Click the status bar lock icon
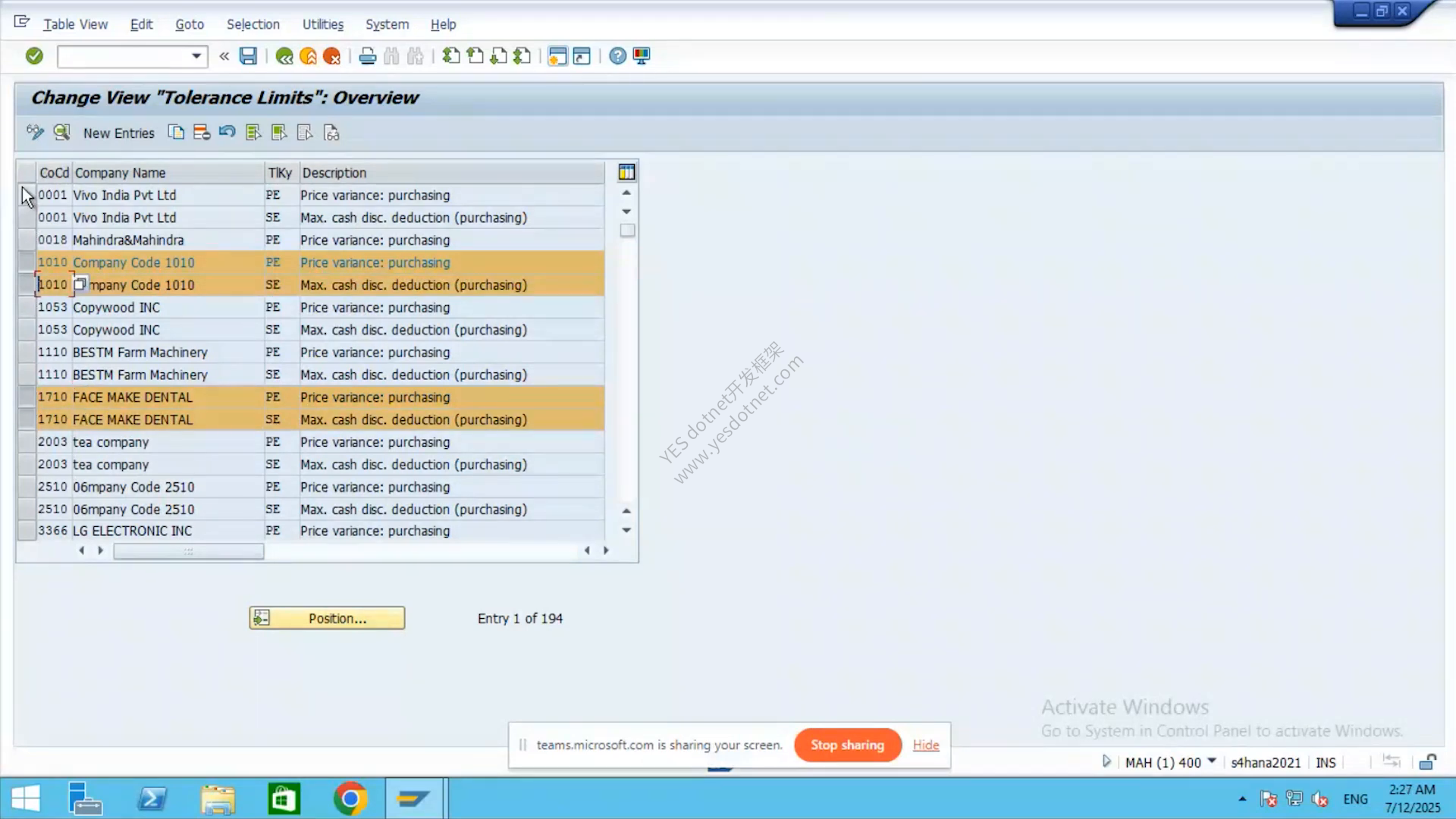Viewport: 1456px width, 819px height. pyautogui.click(x=1428, y=761)
